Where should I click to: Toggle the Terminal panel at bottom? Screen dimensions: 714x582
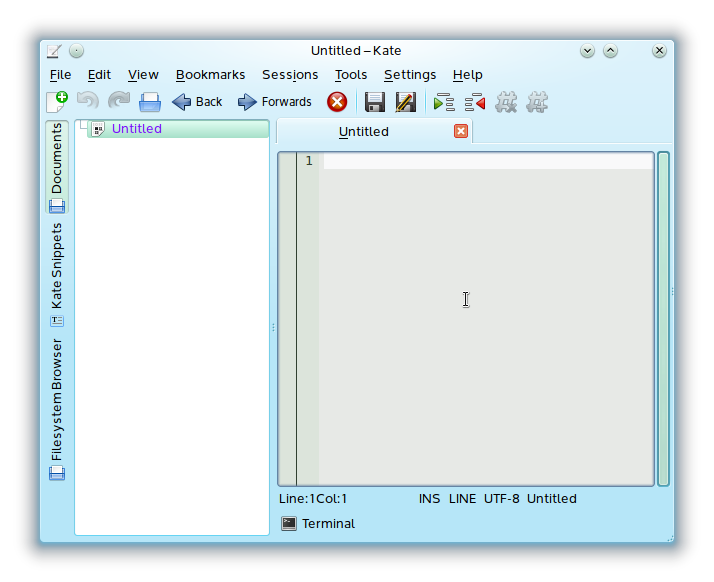[x=318, y=524]
